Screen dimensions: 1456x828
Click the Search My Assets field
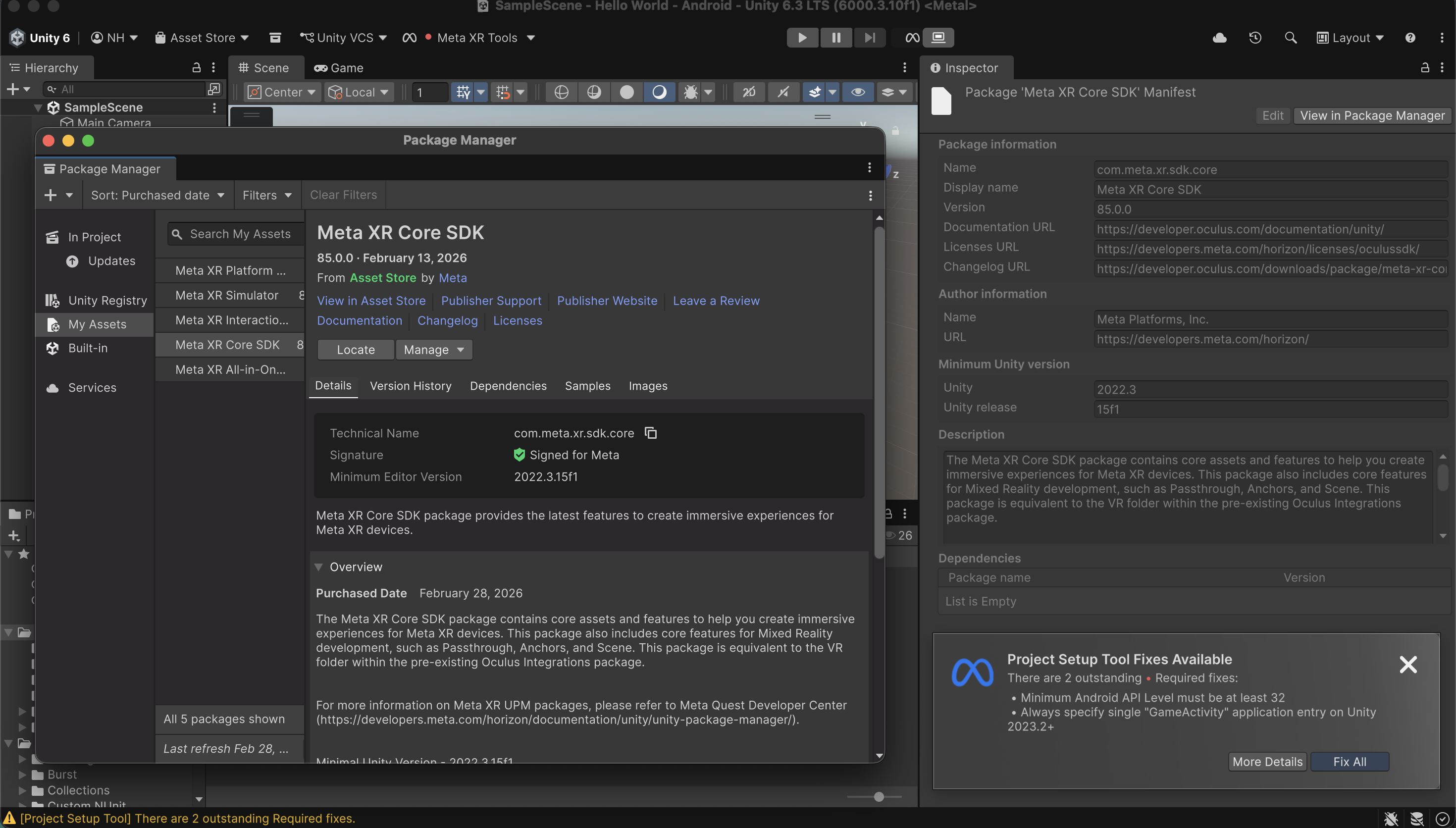[x=240, y=234]
